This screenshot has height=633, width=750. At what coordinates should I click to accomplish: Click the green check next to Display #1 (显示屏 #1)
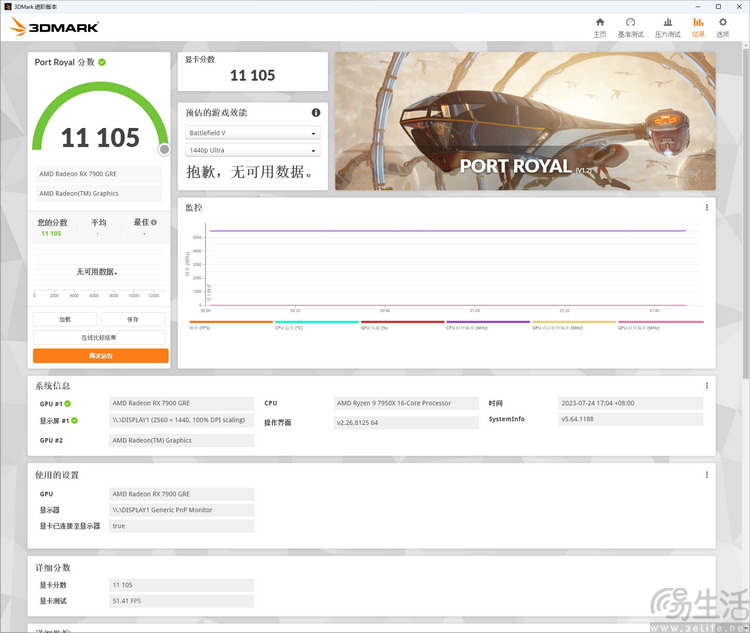click(75, 421)
